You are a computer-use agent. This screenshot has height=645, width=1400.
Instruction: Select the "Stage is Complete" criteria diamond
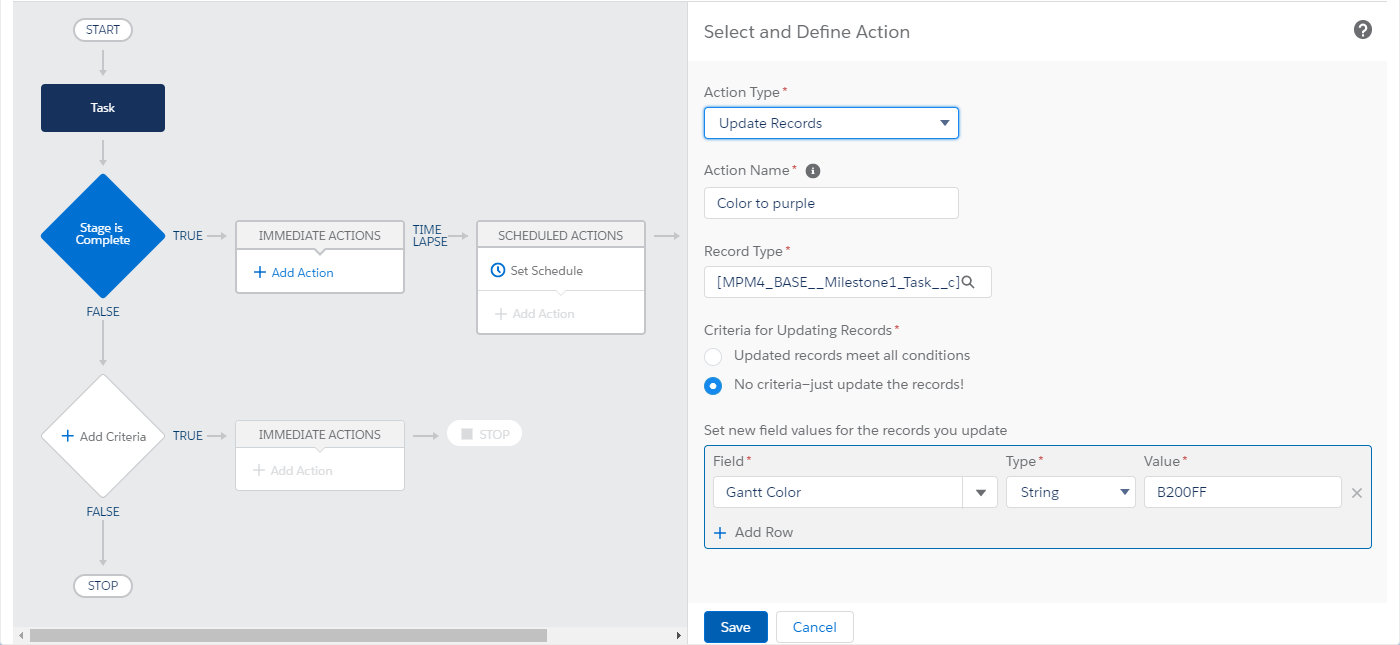(x=103, y=235)
